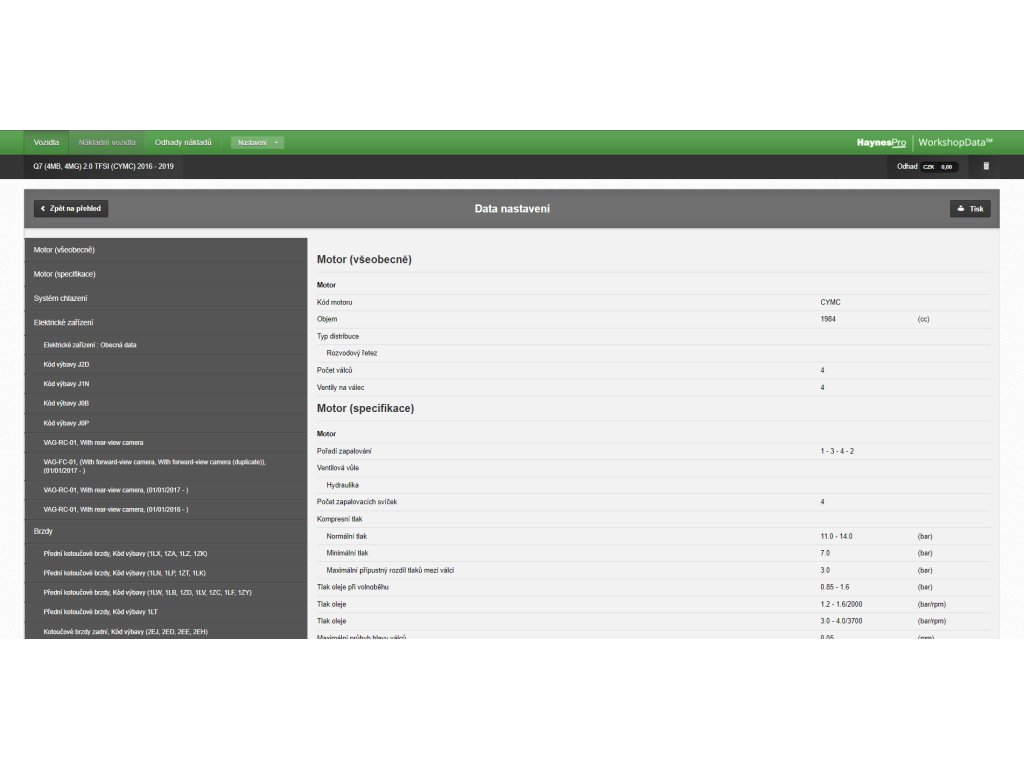
Task: Click the Odhad CZK 0,00 estimate badge
Action: 928,167
